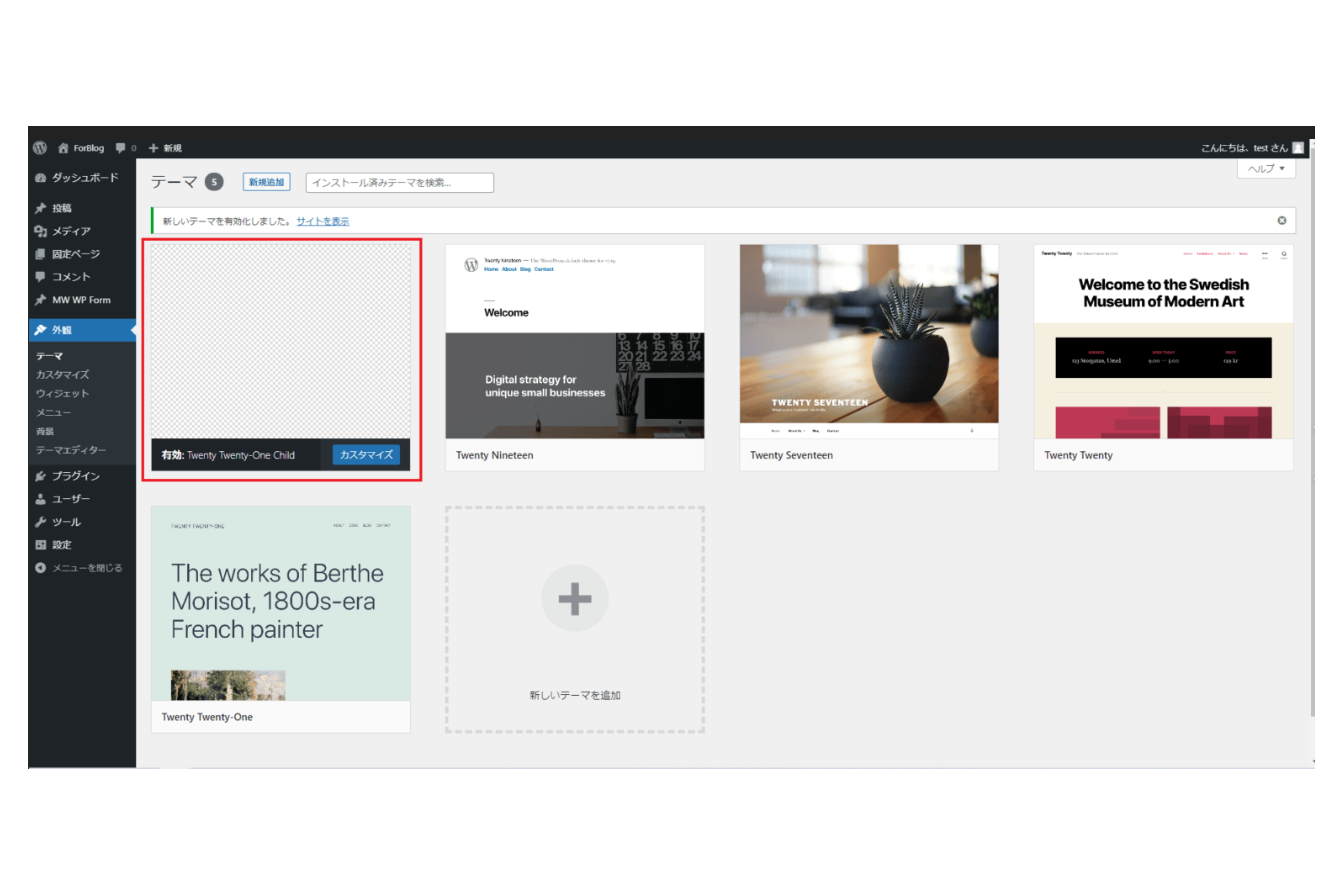Dismiss the theme activated notice
1344x896 pixels.
[1281, 220]
